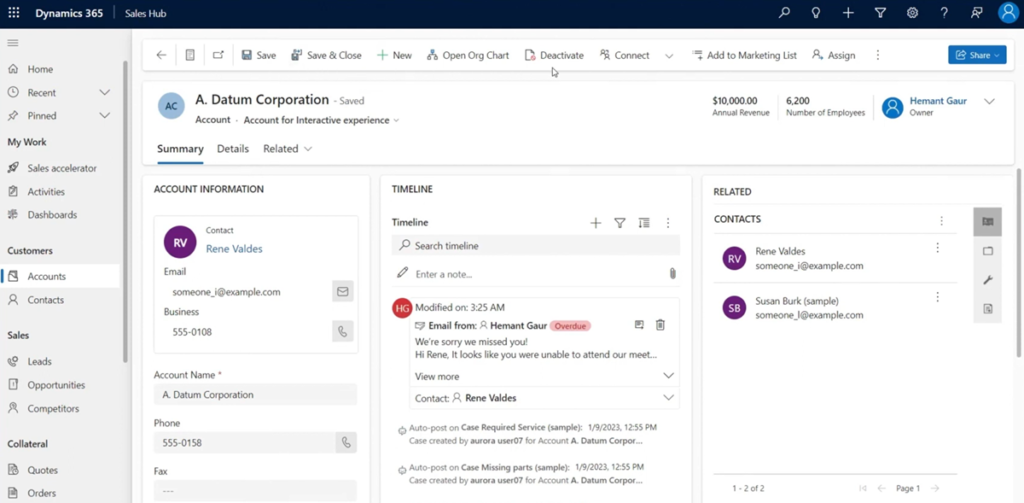Expand the Pinned section chevron
The height and width of the screenshot is (503, 1024).
tap(104, 116)
